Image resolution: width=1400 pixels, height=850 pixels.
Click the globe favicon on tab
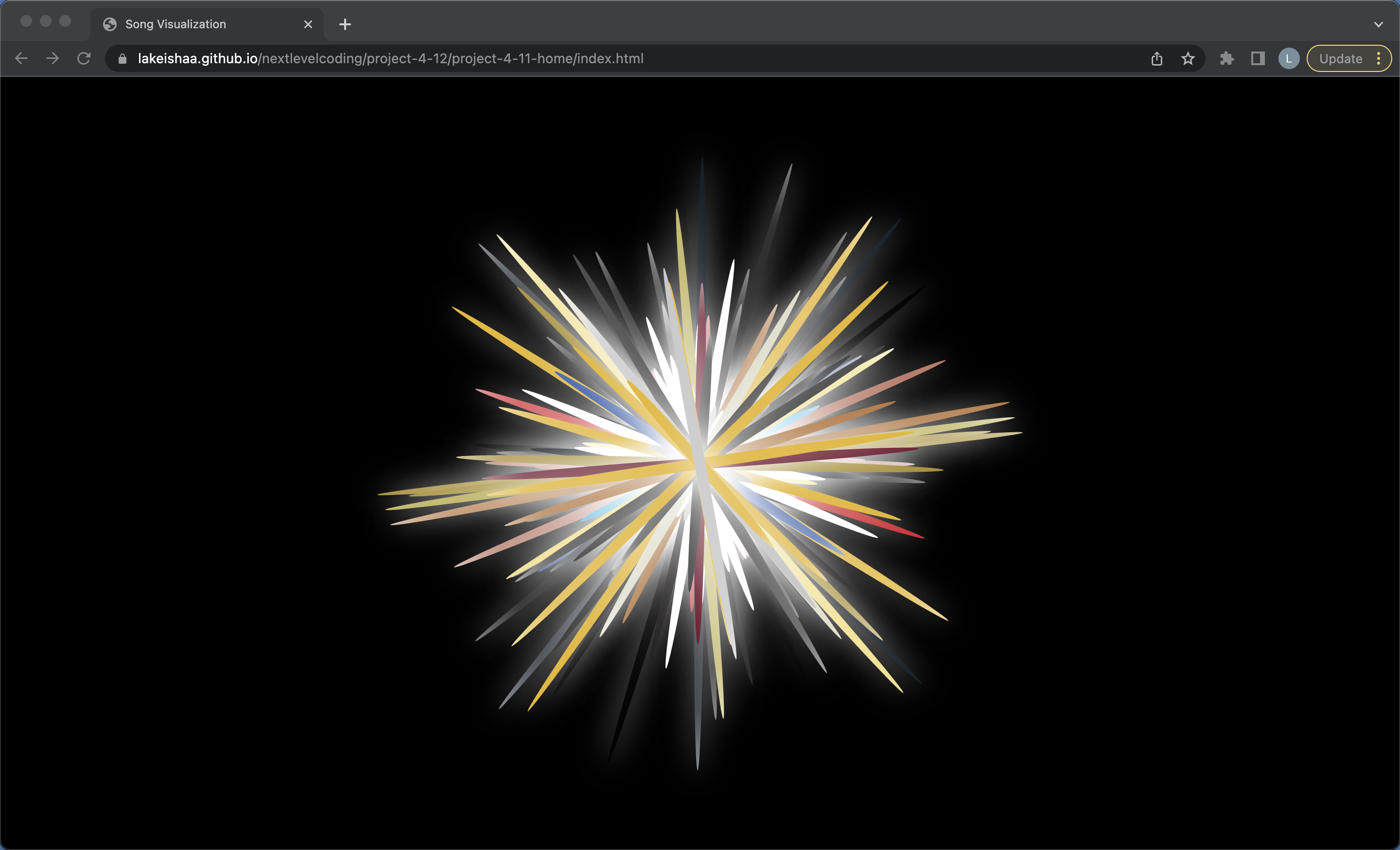point(110,24)
